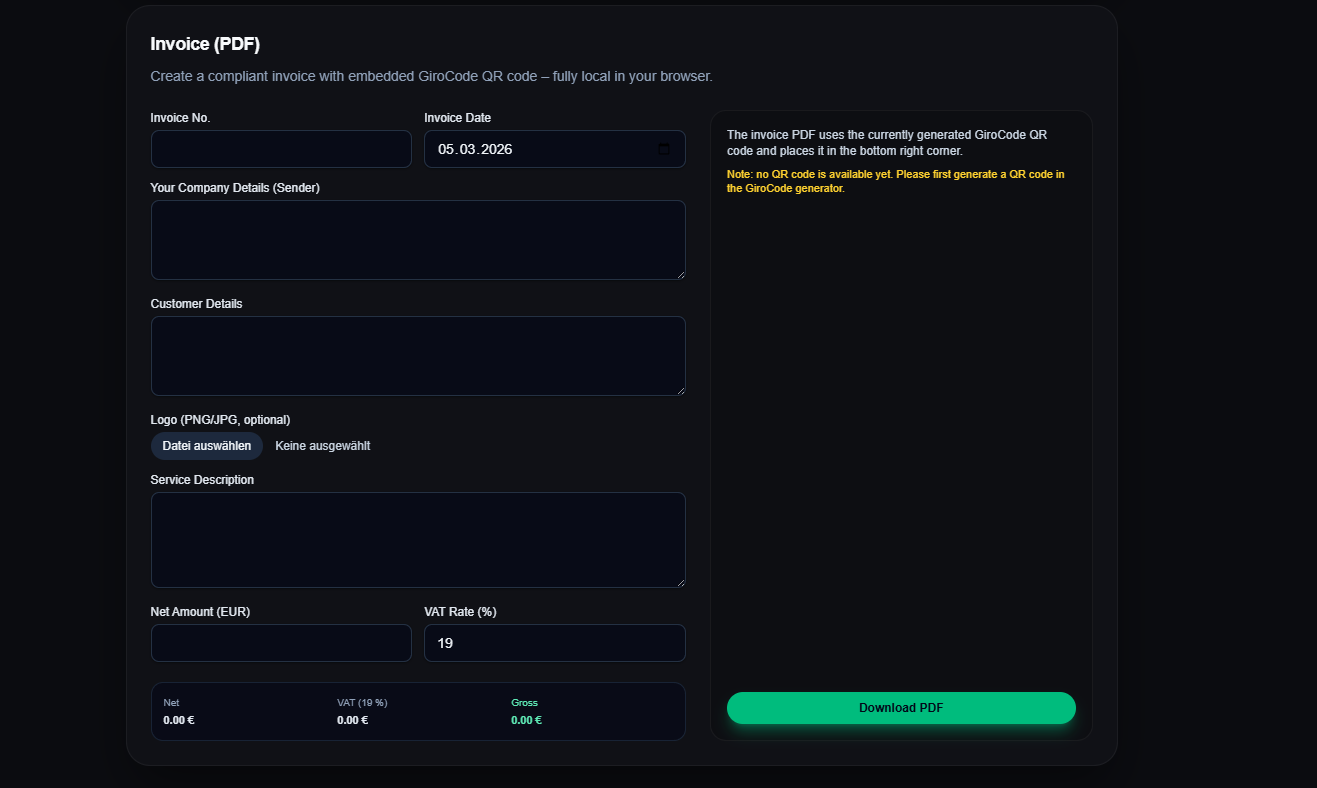1317x788 pixels.
Task: Click the Net Amount (EUR) input field
Action: (x=281, y=642)
